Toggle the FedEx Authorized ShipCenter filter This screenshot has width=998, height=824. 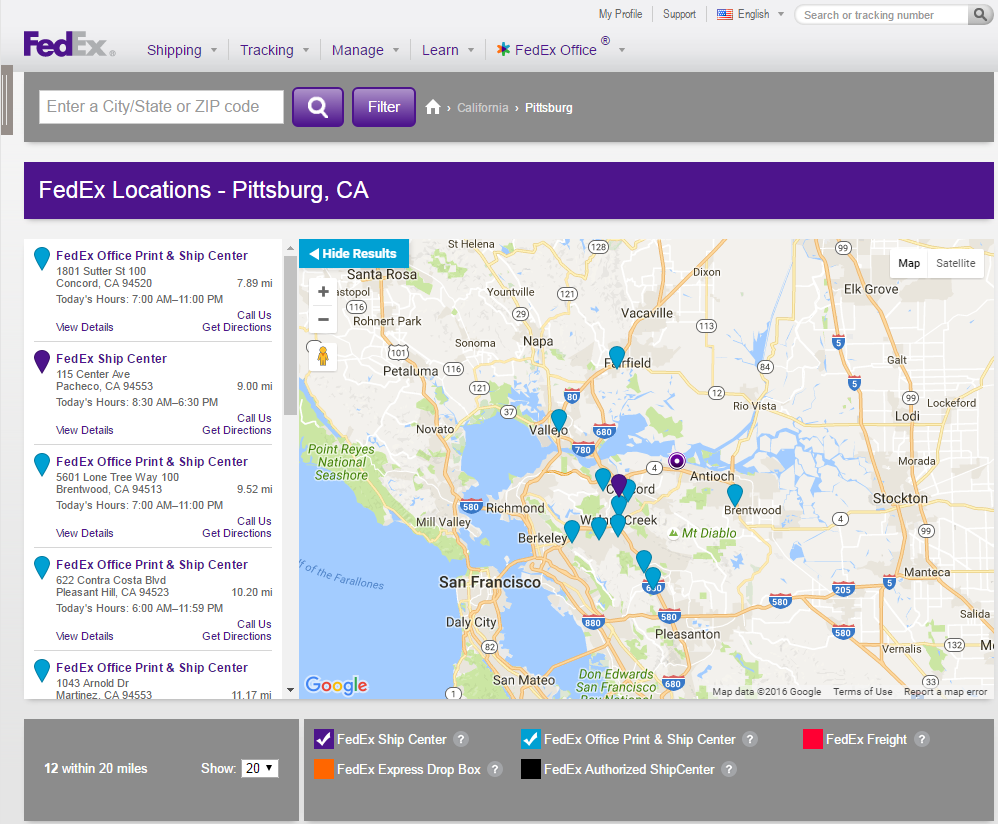coord(531,769)
